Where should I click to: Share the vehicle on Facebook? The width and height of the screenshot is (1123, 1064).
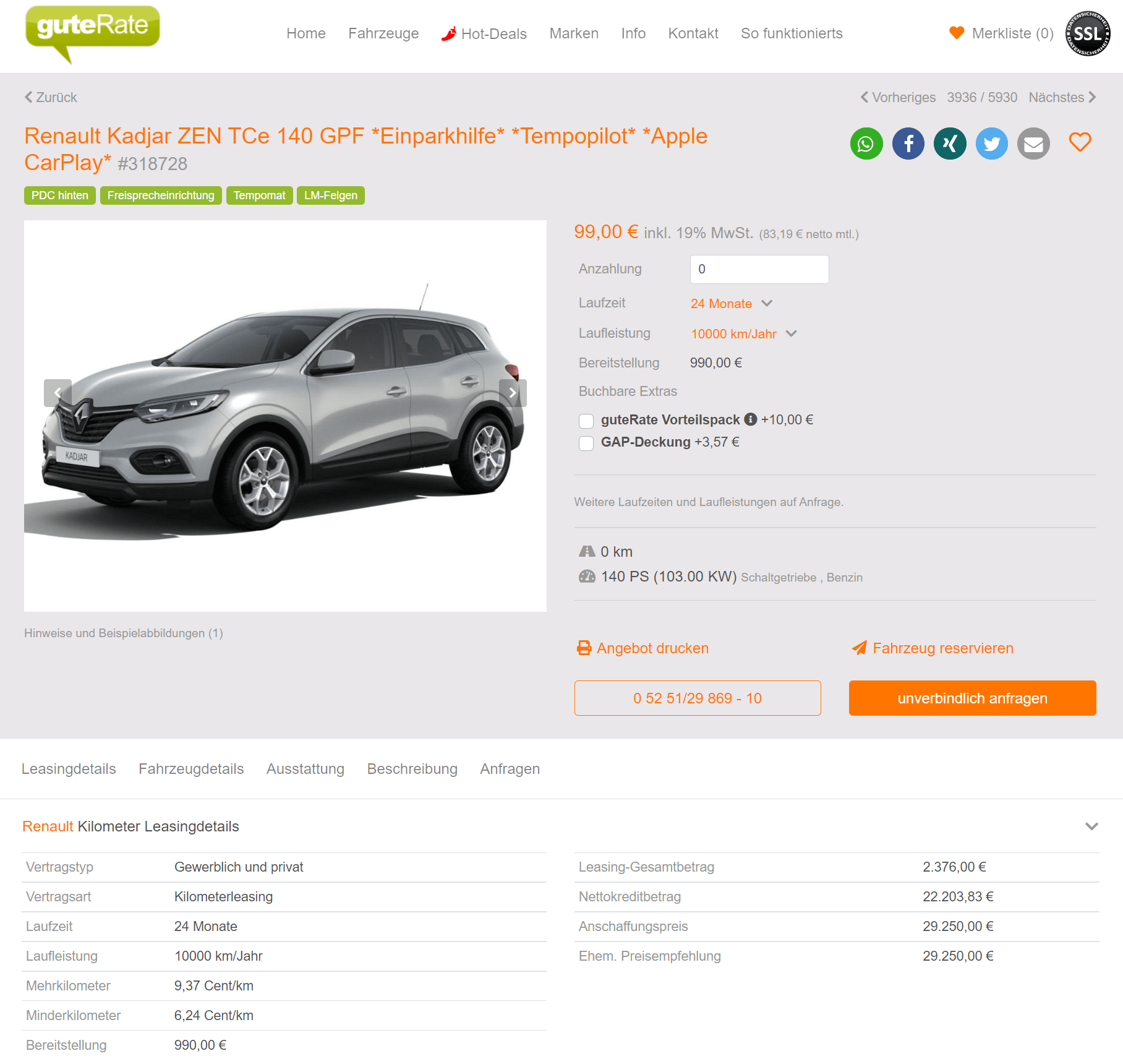tap(908, 144)
